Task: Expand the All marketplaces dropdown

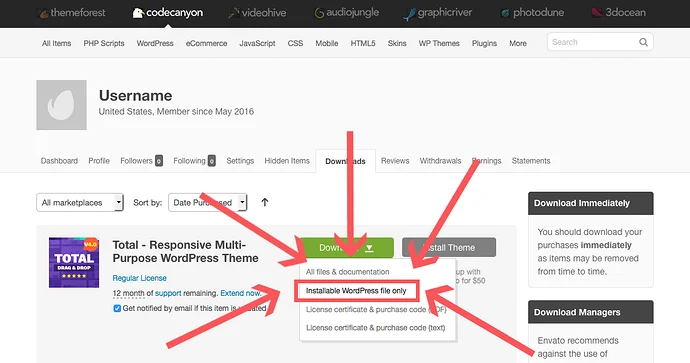Action: (x=80, y=202)
